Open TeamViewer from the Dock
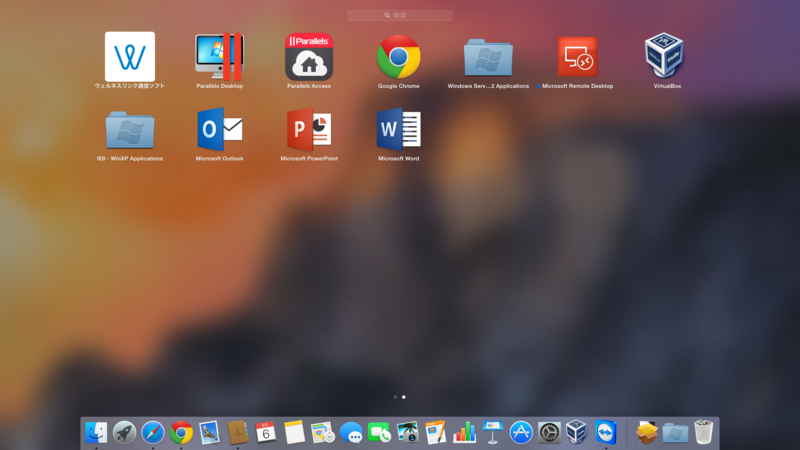Screen dimensions: 800x450 pyautogui.click(x=606, y=433)
